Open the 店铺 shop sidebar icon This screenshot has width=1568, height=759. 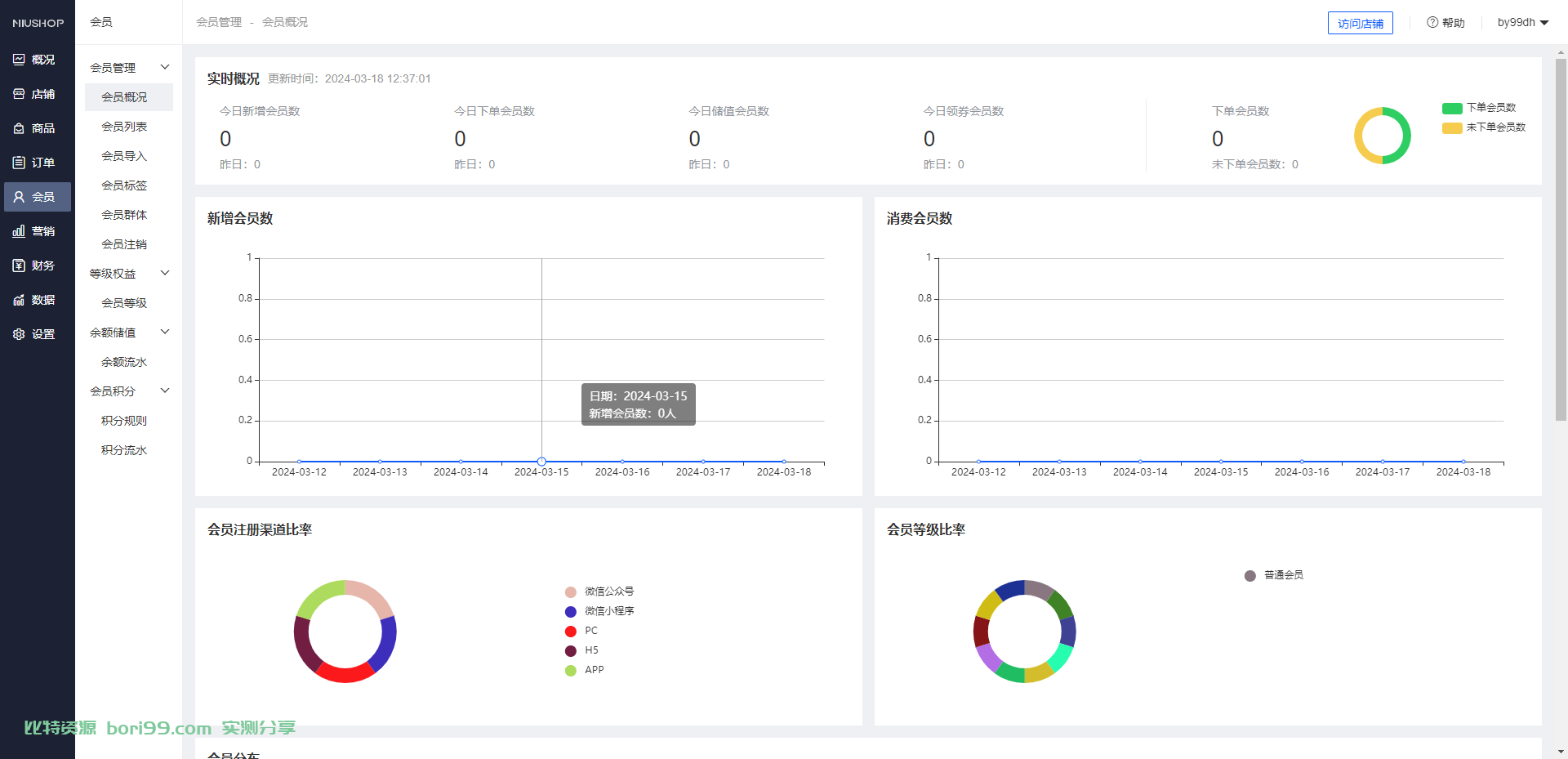point(19,94)
